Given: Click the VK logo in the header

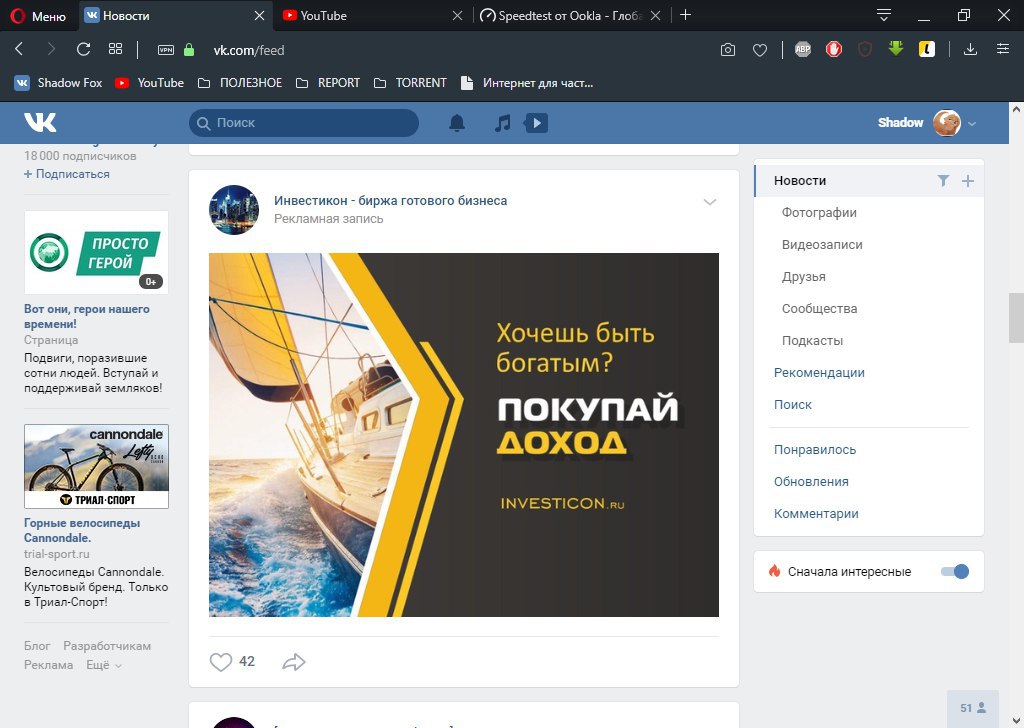Looking at the screenshot, I should coord(40,123).
